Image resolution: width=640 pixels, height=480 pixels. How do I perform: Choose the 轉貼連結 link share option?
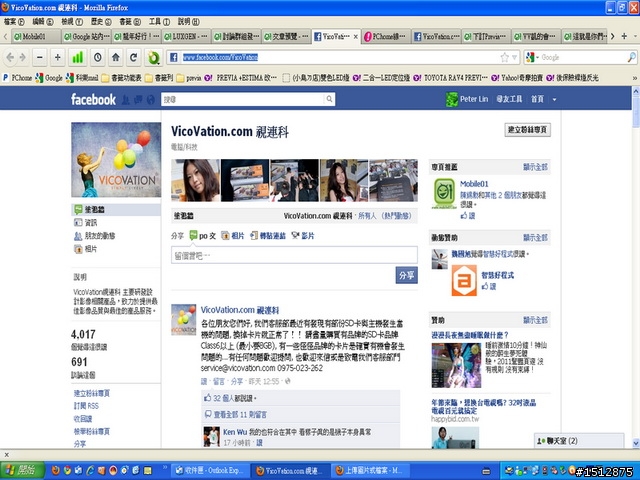[x=268, y=236]
